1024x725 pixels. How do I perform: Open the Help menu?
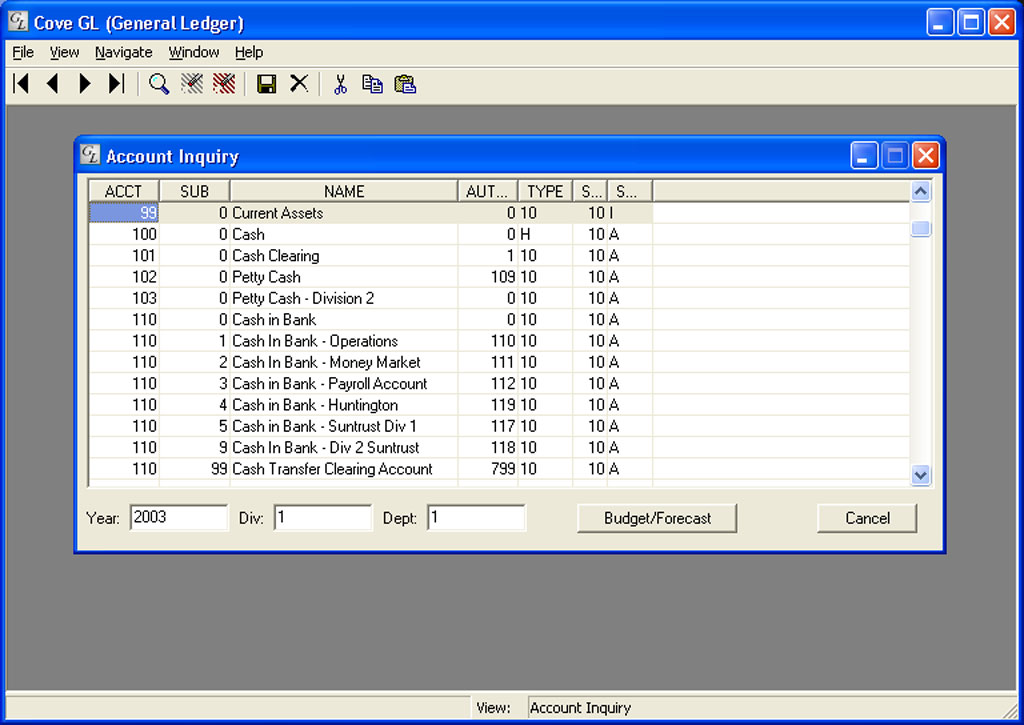coord(249,52)
